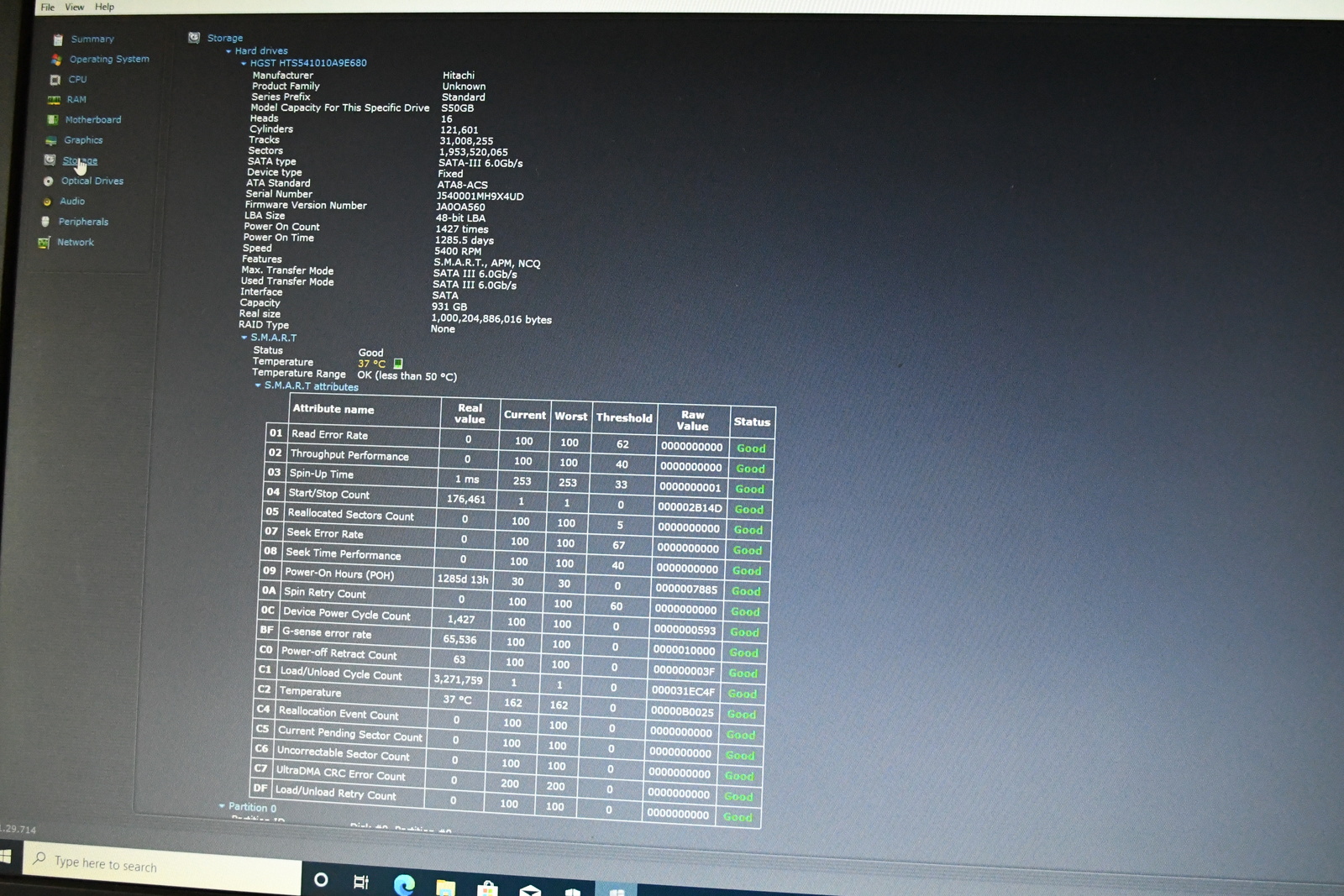Open the RAM sidebar icon
1344x896 pixels.
[54, 100]
